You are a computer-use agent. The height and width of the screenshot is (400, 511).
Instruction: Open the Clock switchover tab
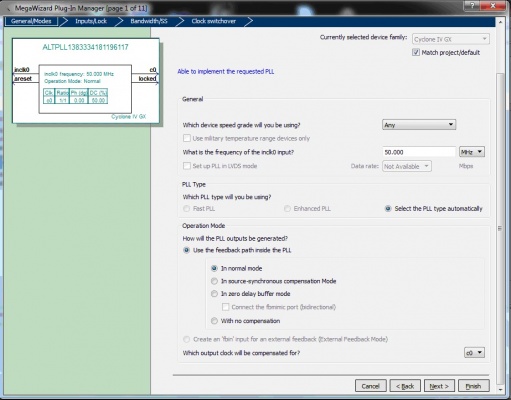[x=213, y=21]
